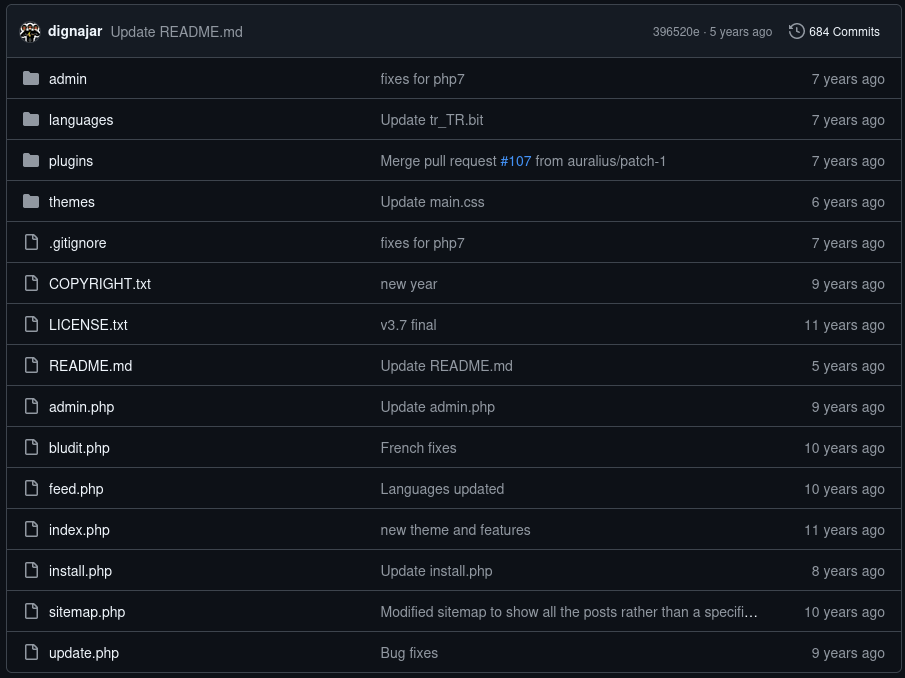Image resolution: width=905 pixels, height=678 pixels.
Task: Open 'Update README.md' latest commit message in header
Action: pos(177,32)
